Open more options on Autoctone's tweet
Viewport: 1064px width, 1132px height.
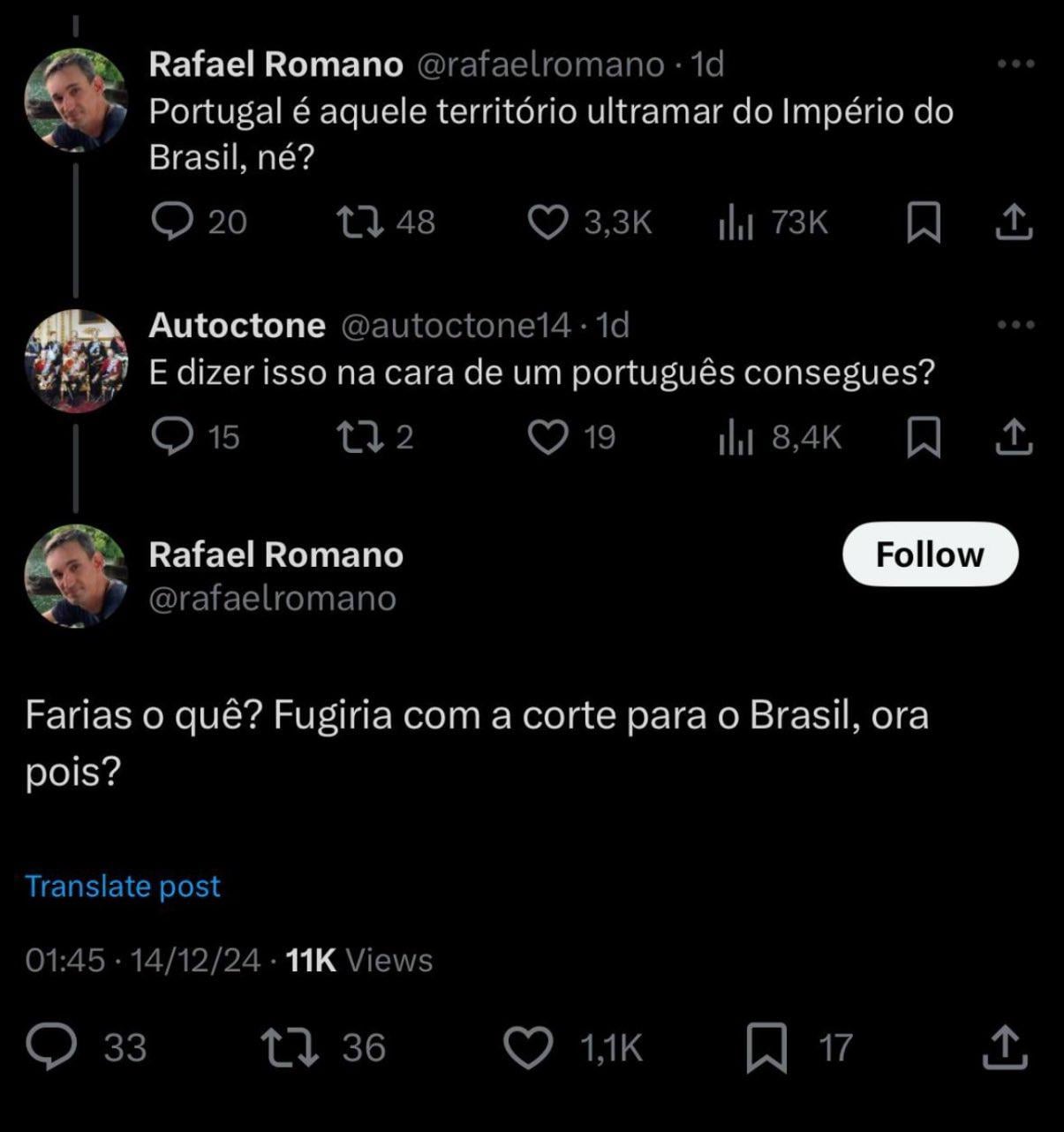point(1015,325)
